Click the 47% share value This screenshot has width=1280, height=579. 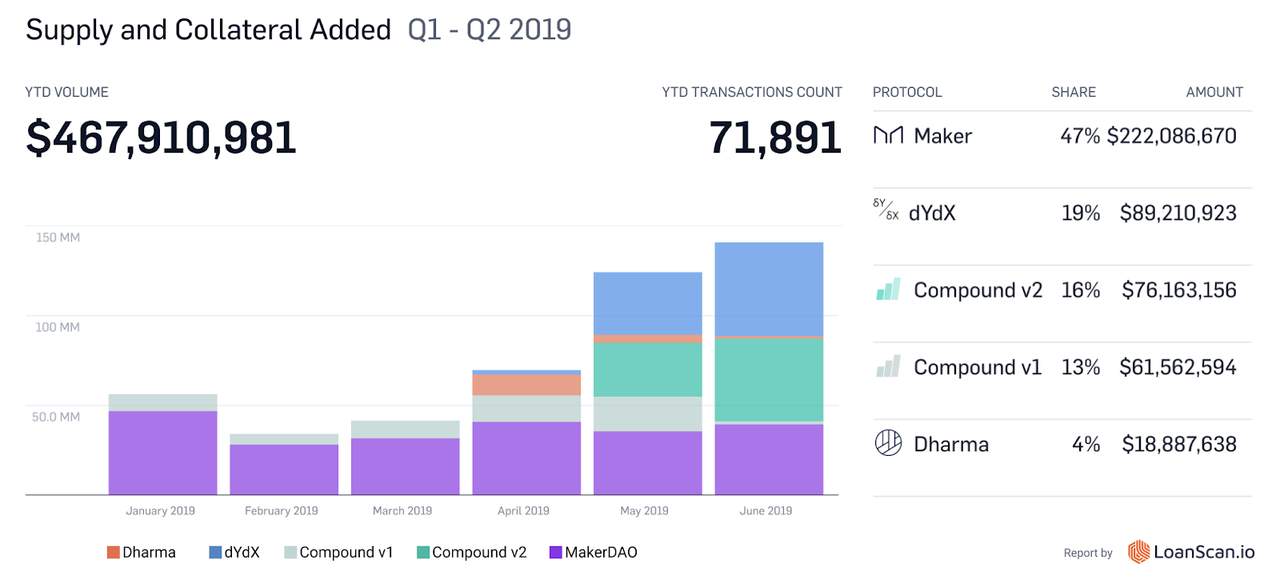(x=1080, y=136)
